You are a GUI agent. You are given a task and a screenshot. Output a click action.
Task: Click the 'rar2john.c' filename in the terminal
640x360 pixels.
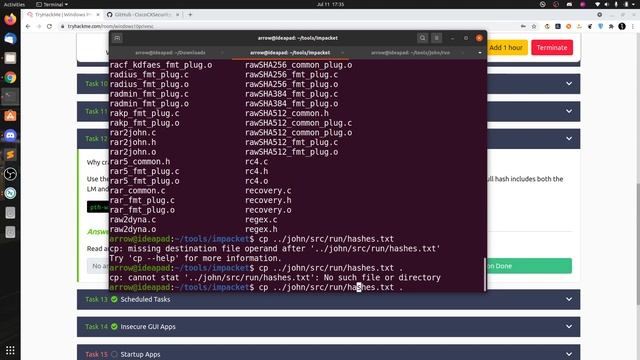tap(133, 133)
